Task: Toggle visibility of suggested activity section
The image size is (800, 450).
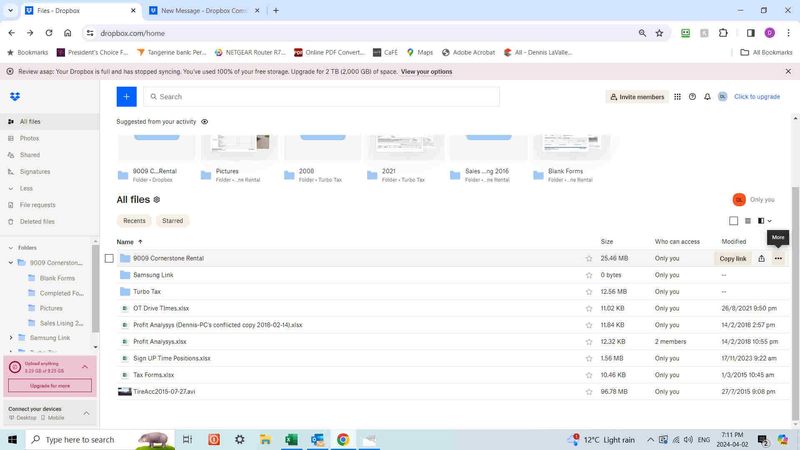Action: [205, 121]
